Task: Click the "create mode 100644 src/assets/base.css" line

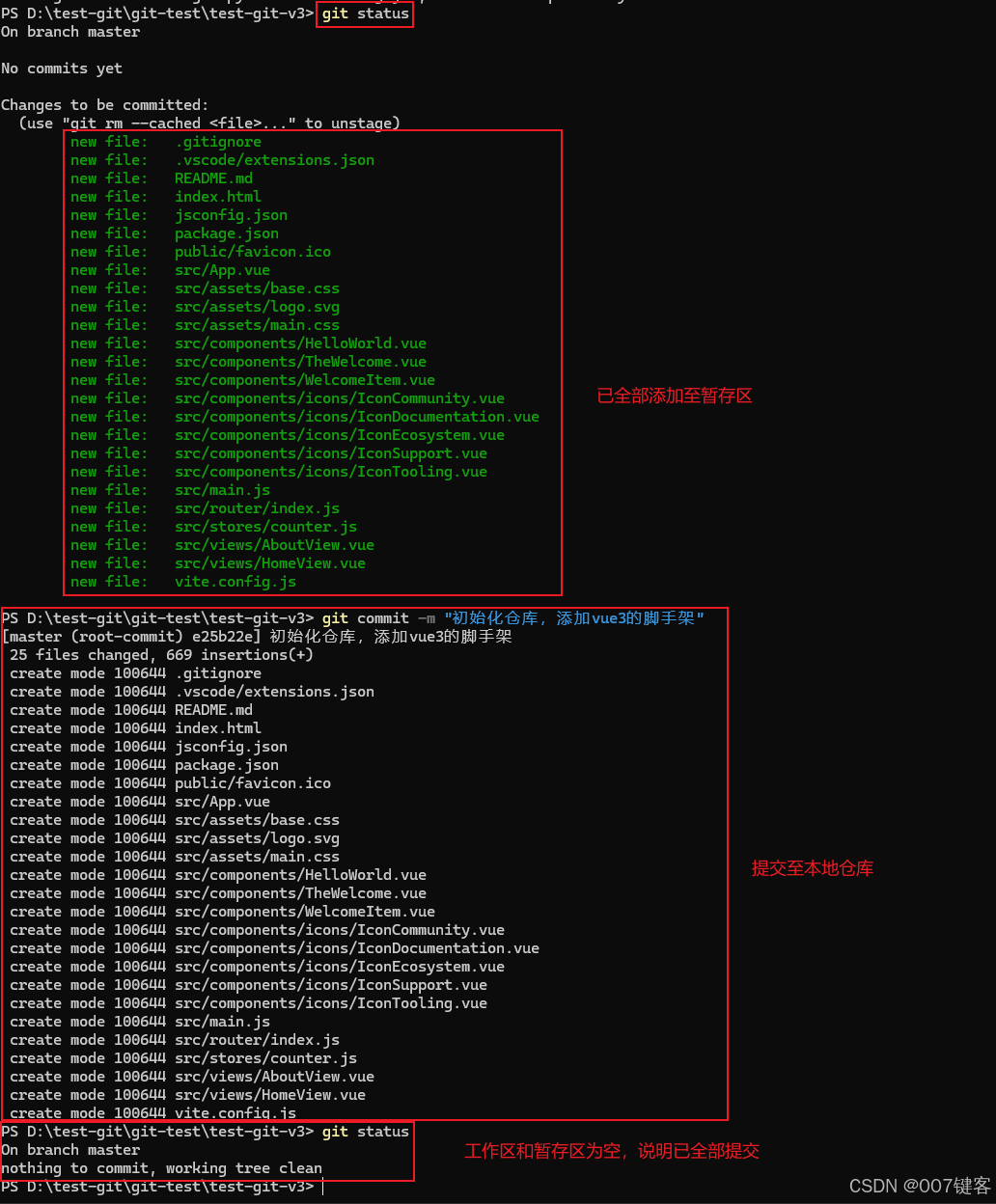Action: click(x=175, y=820)
